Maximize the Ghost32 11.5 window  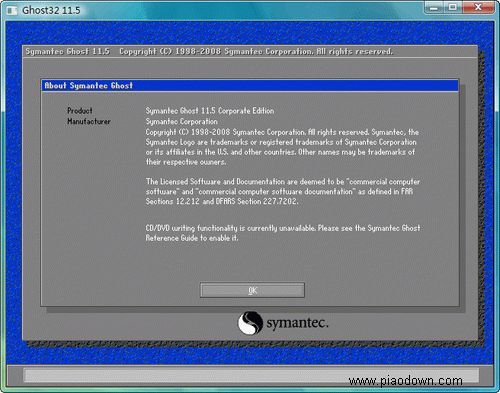click(452, 7)
